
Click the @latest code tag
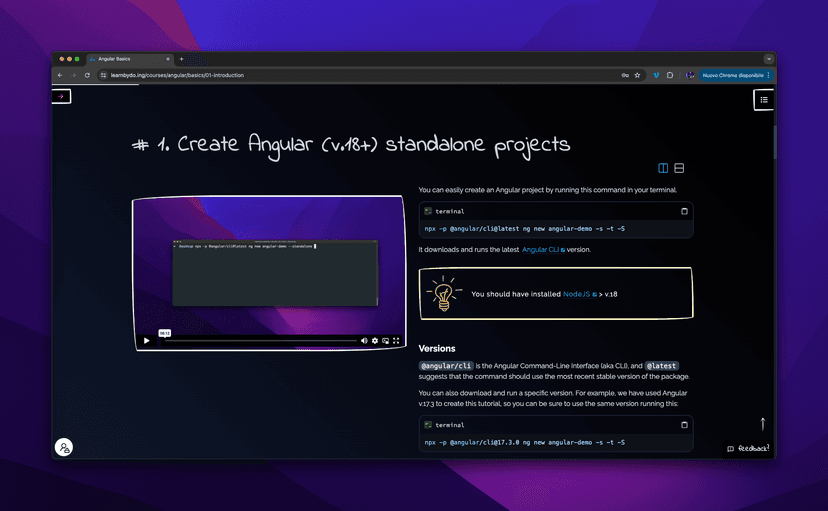(x=662, y=366)
